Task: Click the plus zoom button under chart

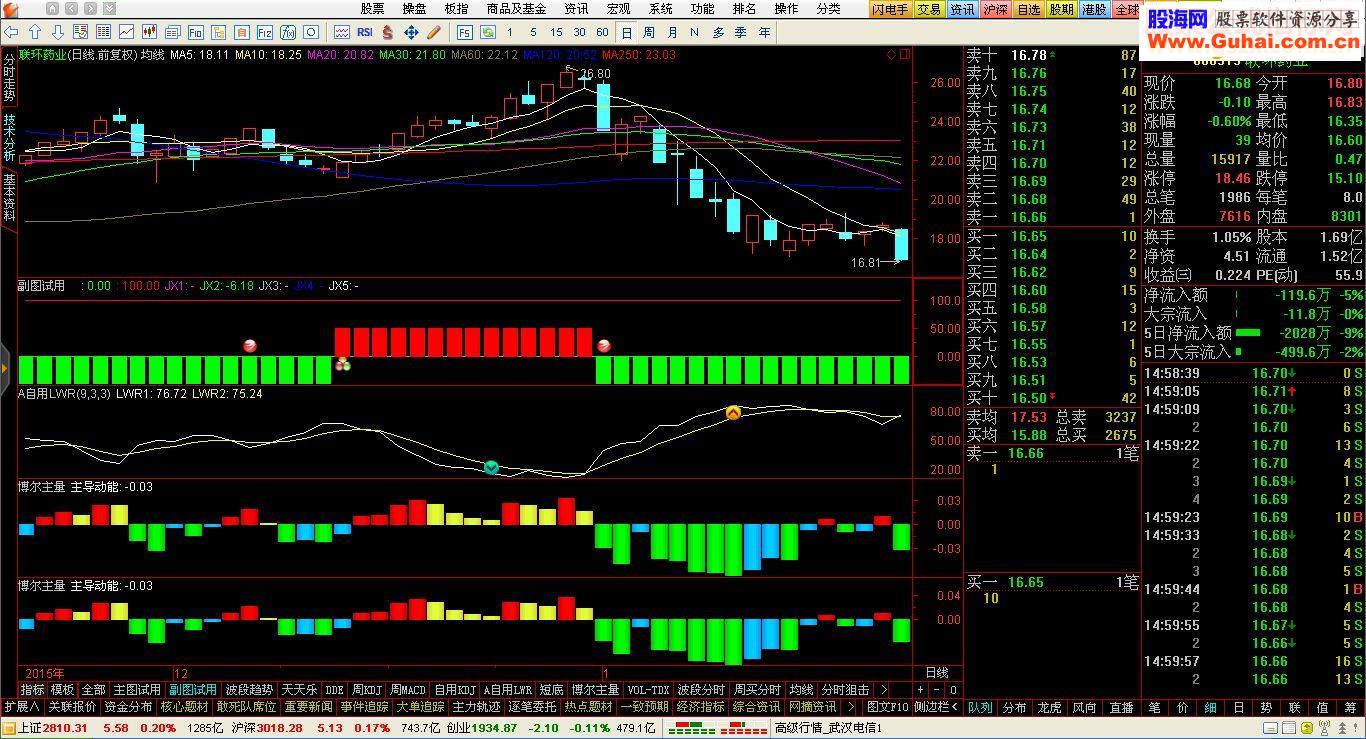Action: [920, 690]
